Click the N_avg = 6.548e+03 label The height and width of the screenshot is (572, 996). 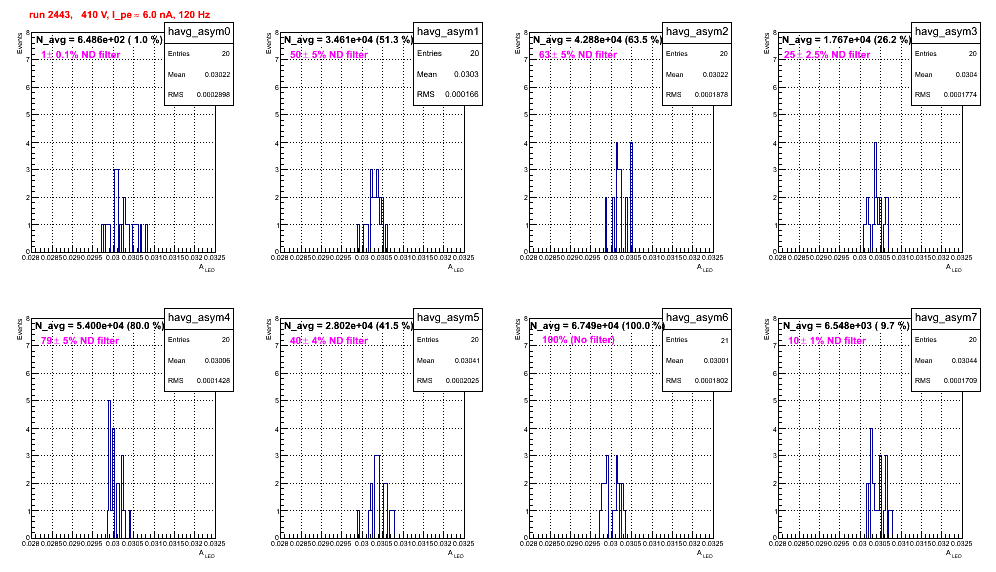pyautogui.click(x=845, y=326)
